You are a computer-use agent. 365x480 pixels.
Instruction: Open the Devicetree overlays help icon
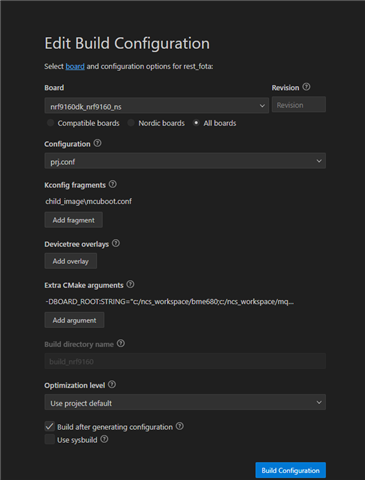point(116,243)
